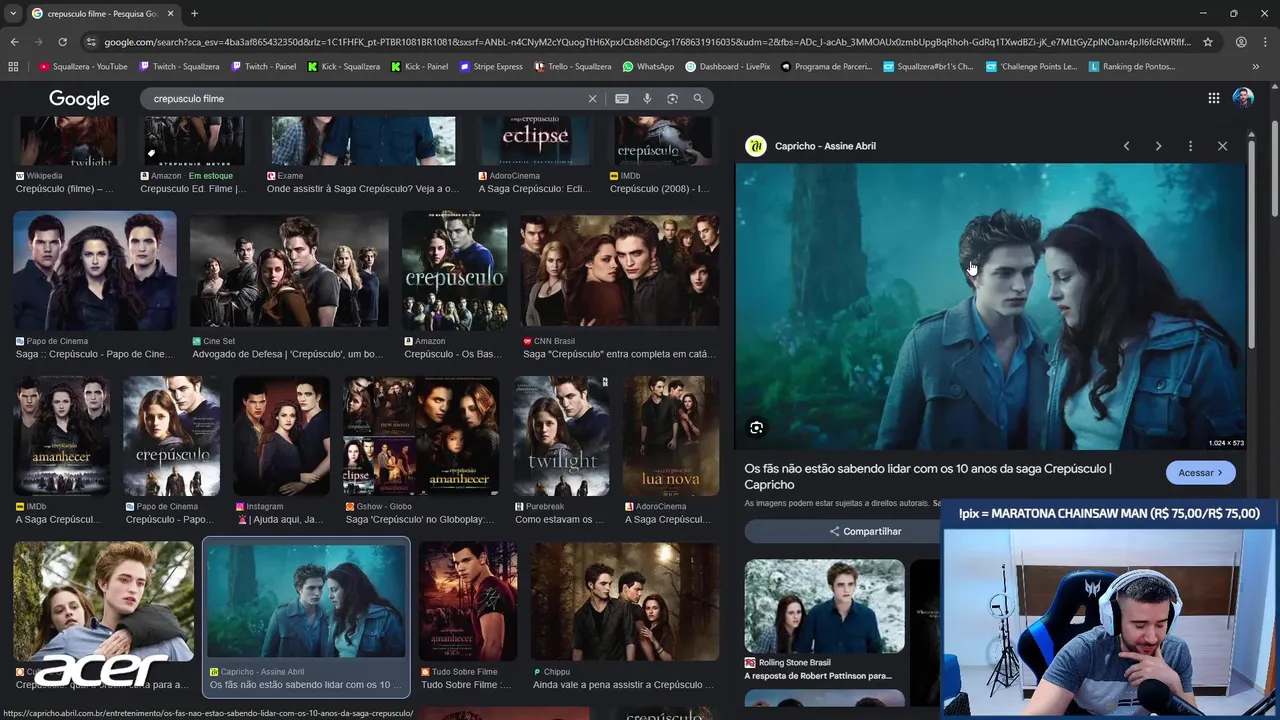Click the Acessar button
1280x720 pixels.
pos(1200,473)
